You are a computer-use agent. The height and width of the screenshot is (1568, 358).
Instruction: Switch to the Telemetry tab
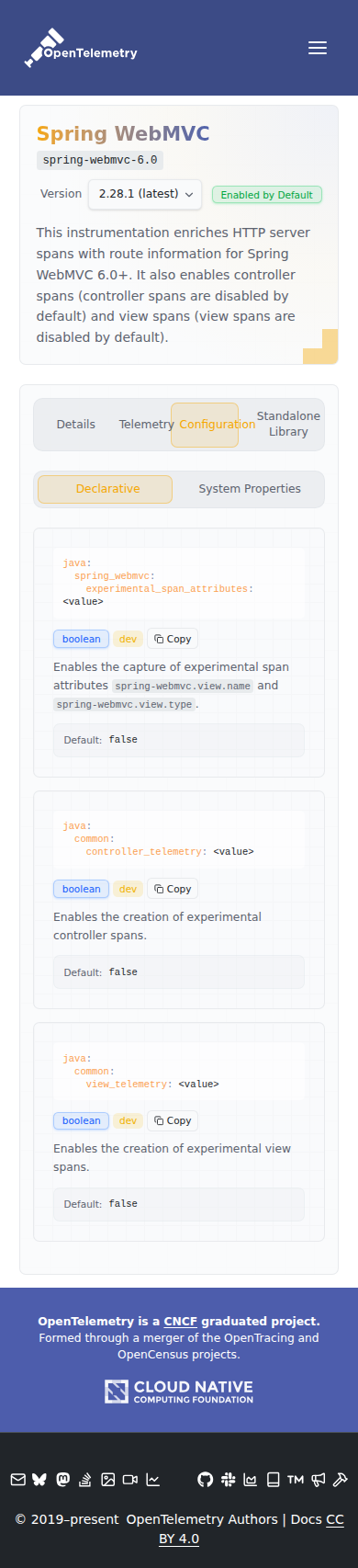(146, 425)
